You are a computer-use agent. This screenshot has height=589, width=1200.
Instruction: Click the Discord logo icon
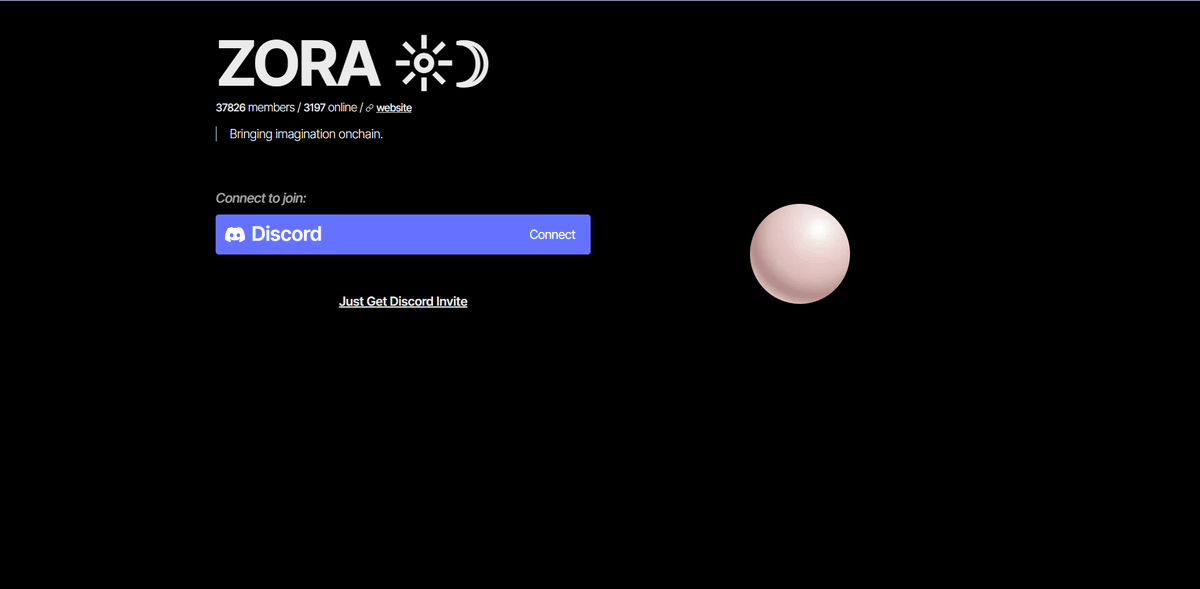[x=235, y=235]
